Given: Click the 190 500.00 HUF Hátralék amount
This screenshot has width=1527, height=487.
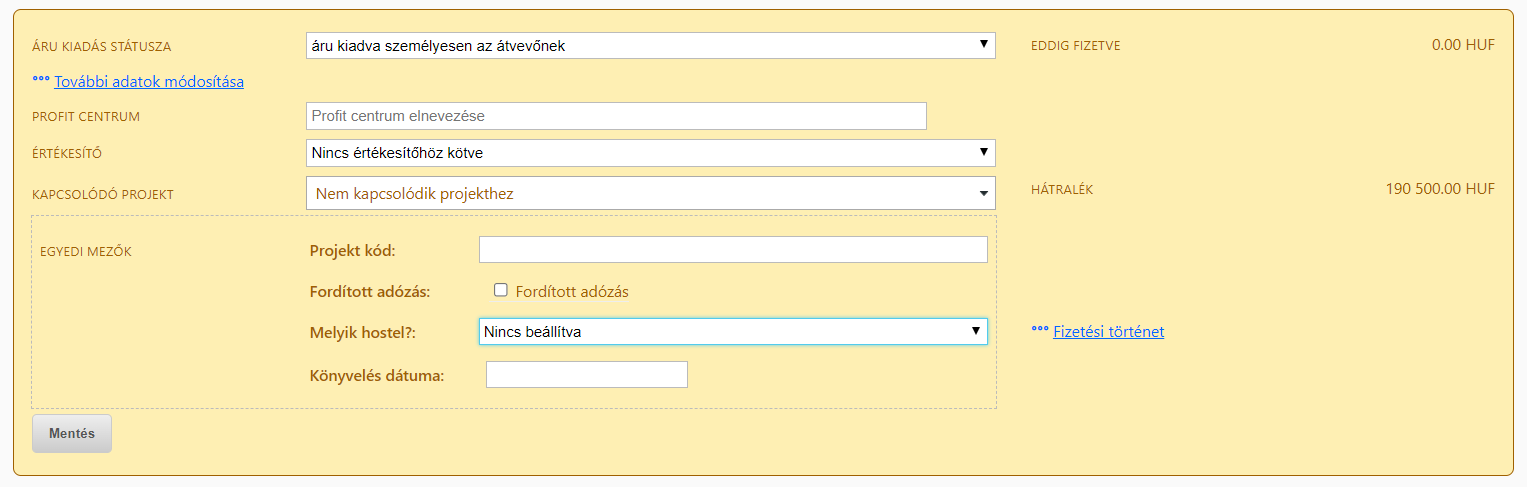Looking at the screenshot, I should tap(1440, 188).
